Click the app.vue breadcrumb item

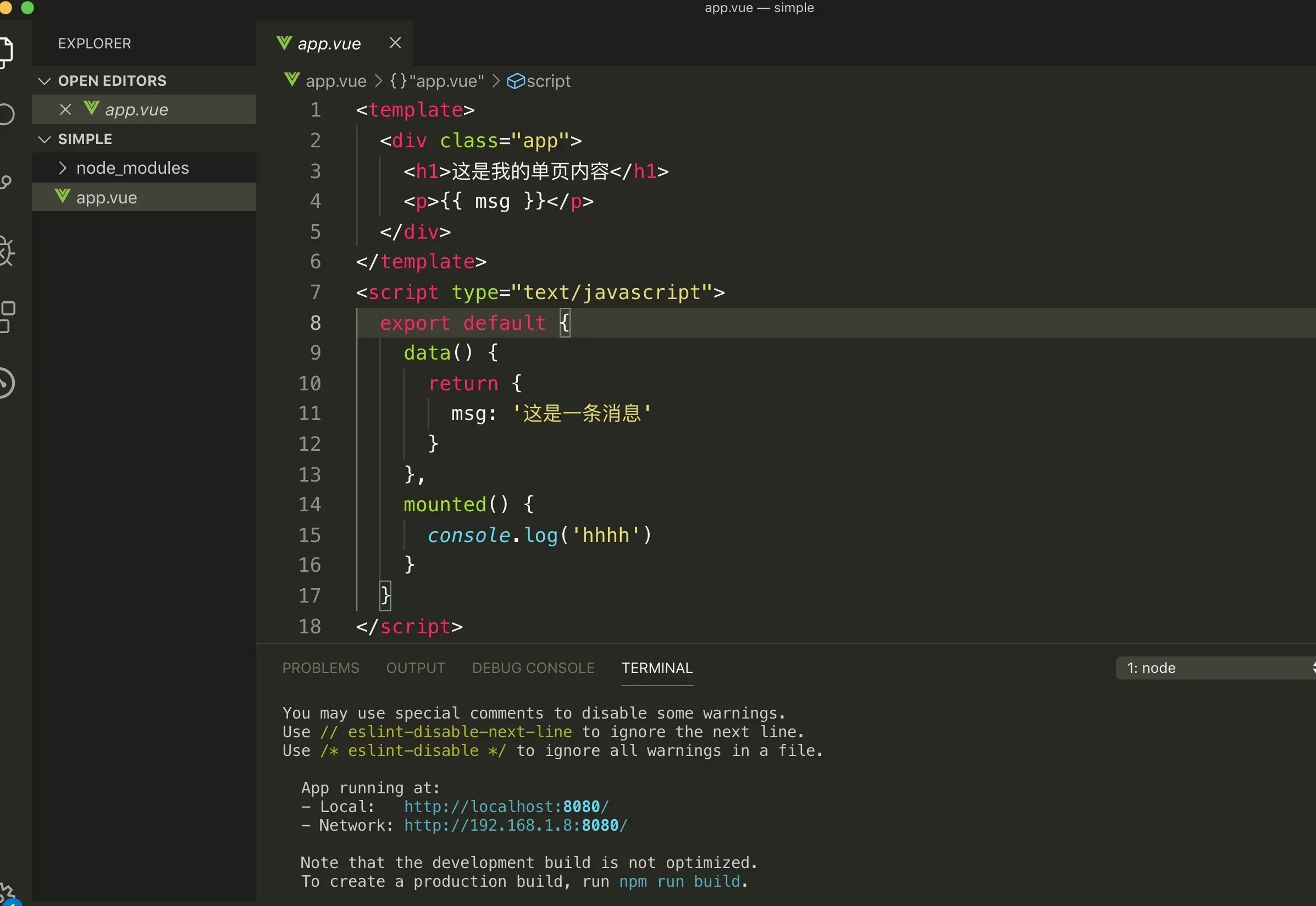pyautogui.click(x=336, y=81)
